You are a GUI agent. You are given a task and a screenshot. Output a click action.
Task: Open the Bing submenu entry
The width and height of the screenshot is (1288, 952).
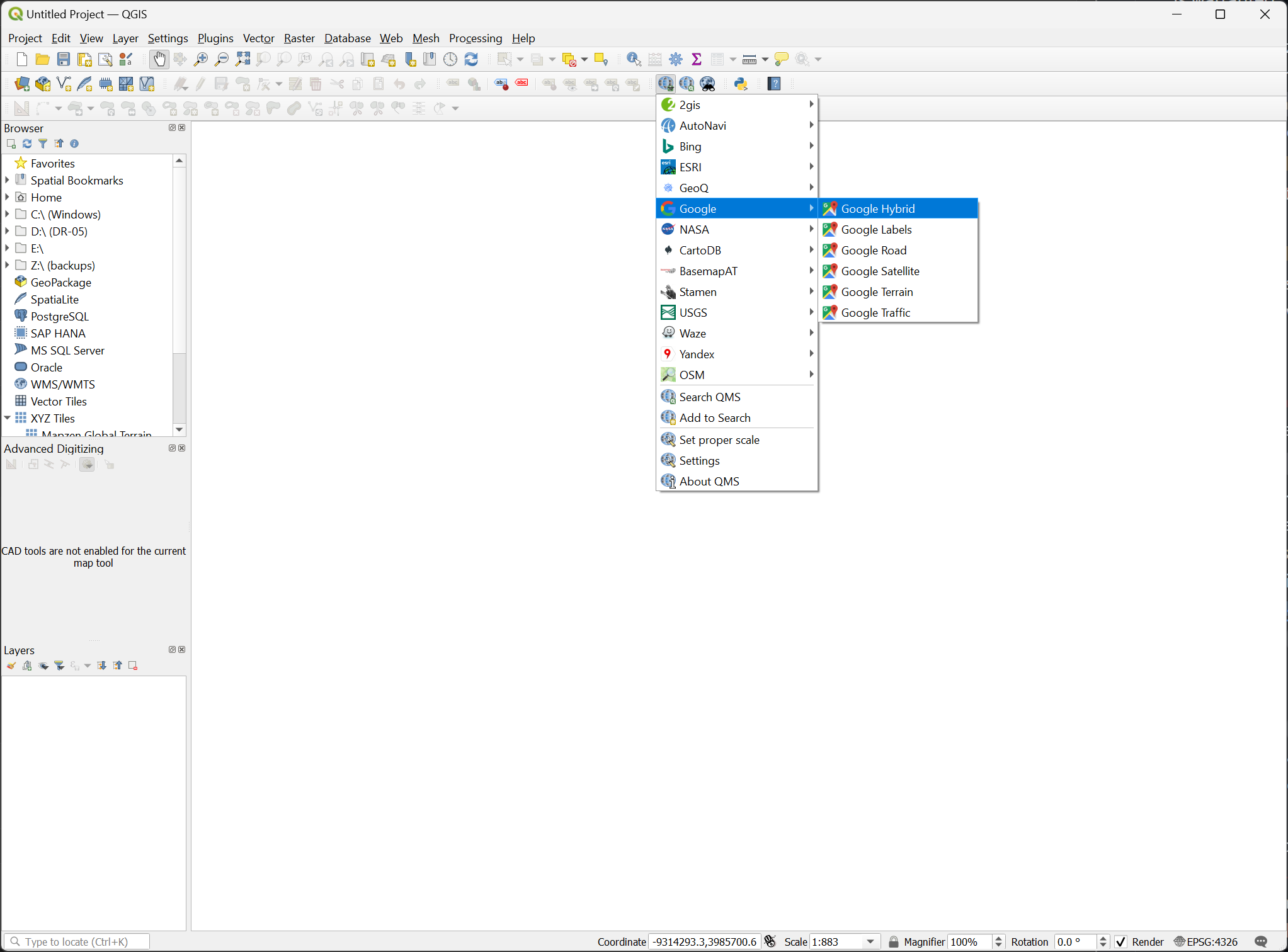pyautogui.click(x=737, y=146)
